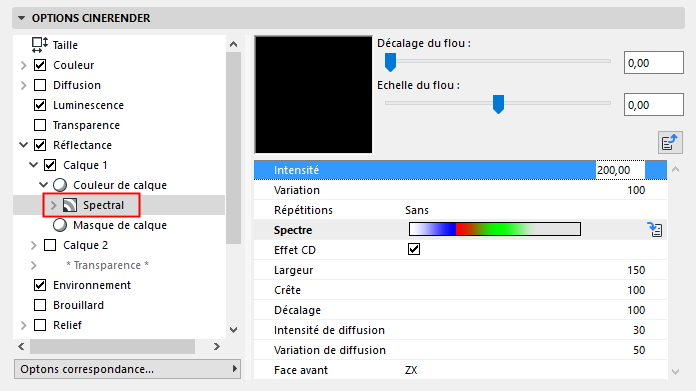Click the parameter list scroll up arrow
696x391 pixels.
click(x=676, y=169)
